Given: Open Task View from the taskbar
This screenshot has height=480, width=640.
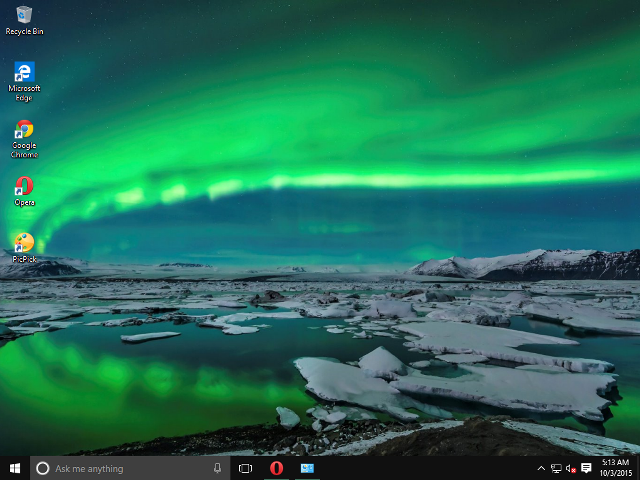Looking at the screenshot, I should click(245, 468).
